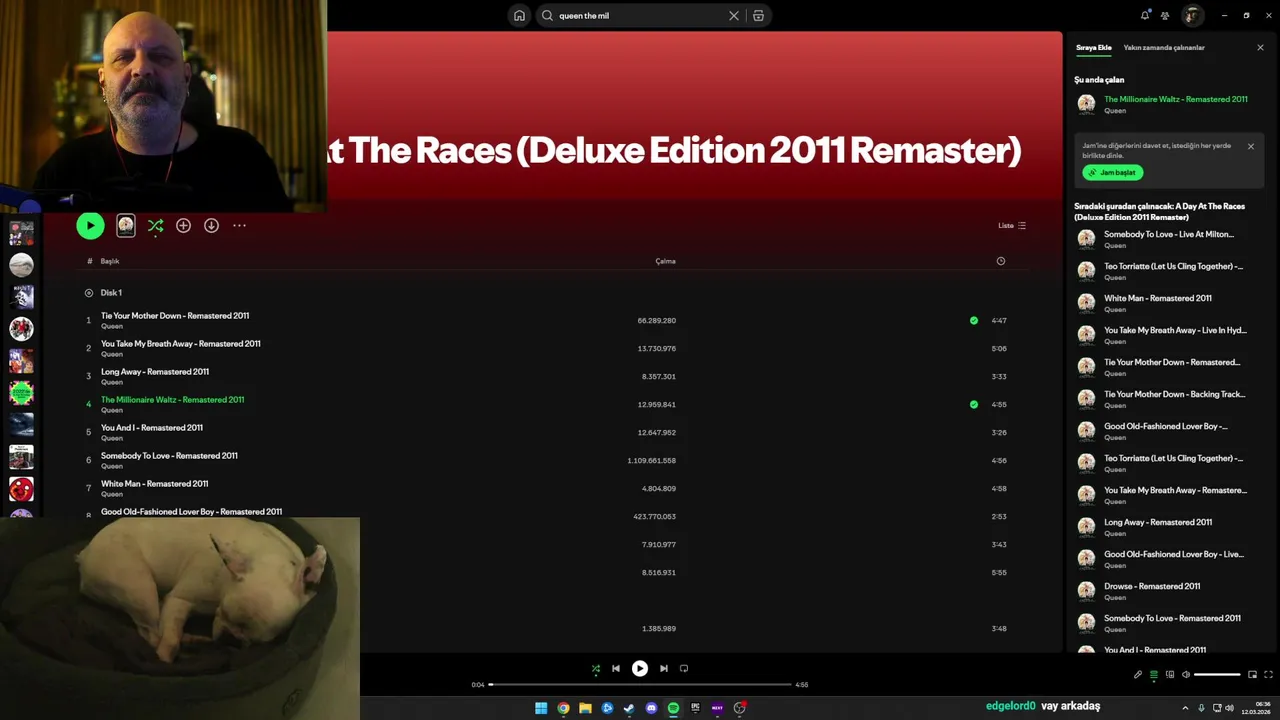1280x720 pixels.
Task: Toggle saved checkmark on The Millionaire Waltz row
Action: [x=974, y=405]
